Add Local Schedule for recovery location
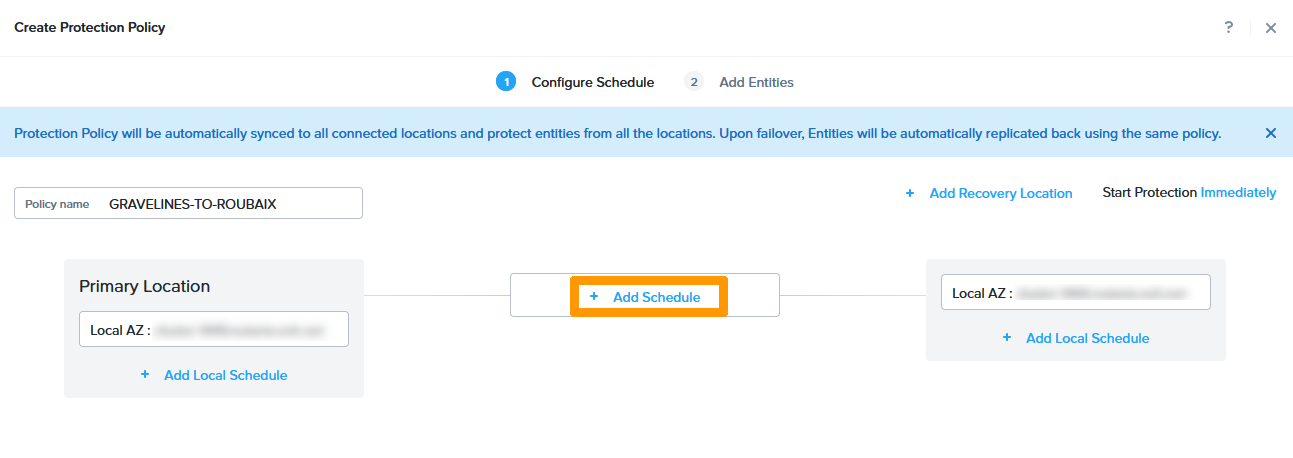 click(x=1087, y=338)
